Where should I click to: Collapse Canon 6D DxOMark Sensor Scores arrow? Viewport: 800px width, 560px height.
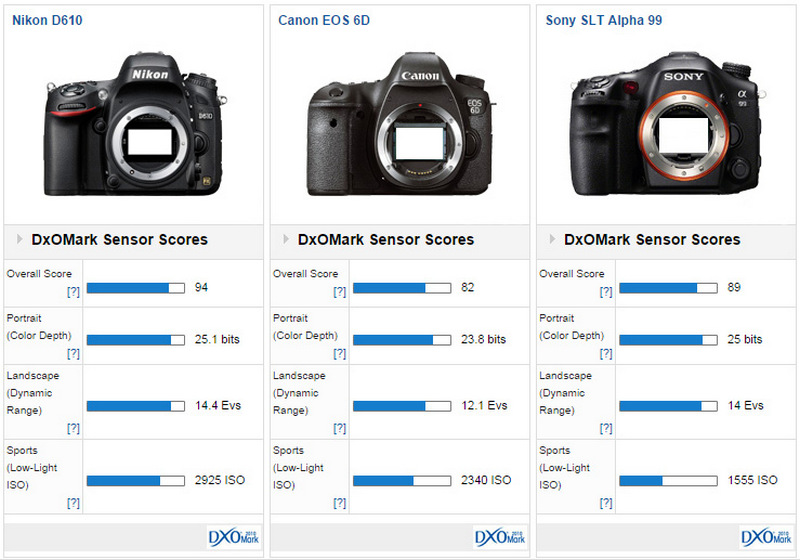pos(285,240)
